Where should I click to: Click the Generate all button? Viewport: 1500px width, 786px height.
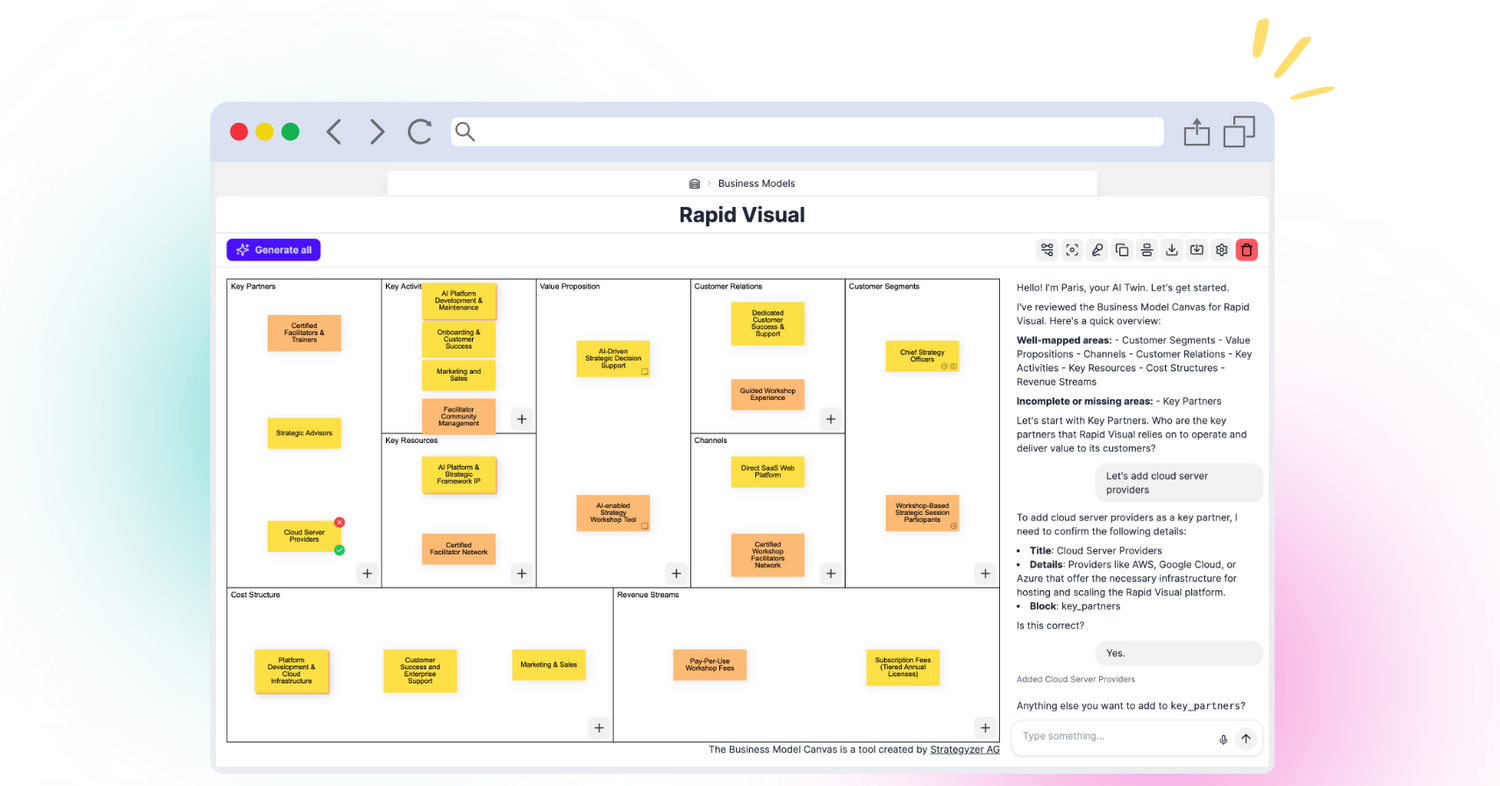tap(273, 250)
